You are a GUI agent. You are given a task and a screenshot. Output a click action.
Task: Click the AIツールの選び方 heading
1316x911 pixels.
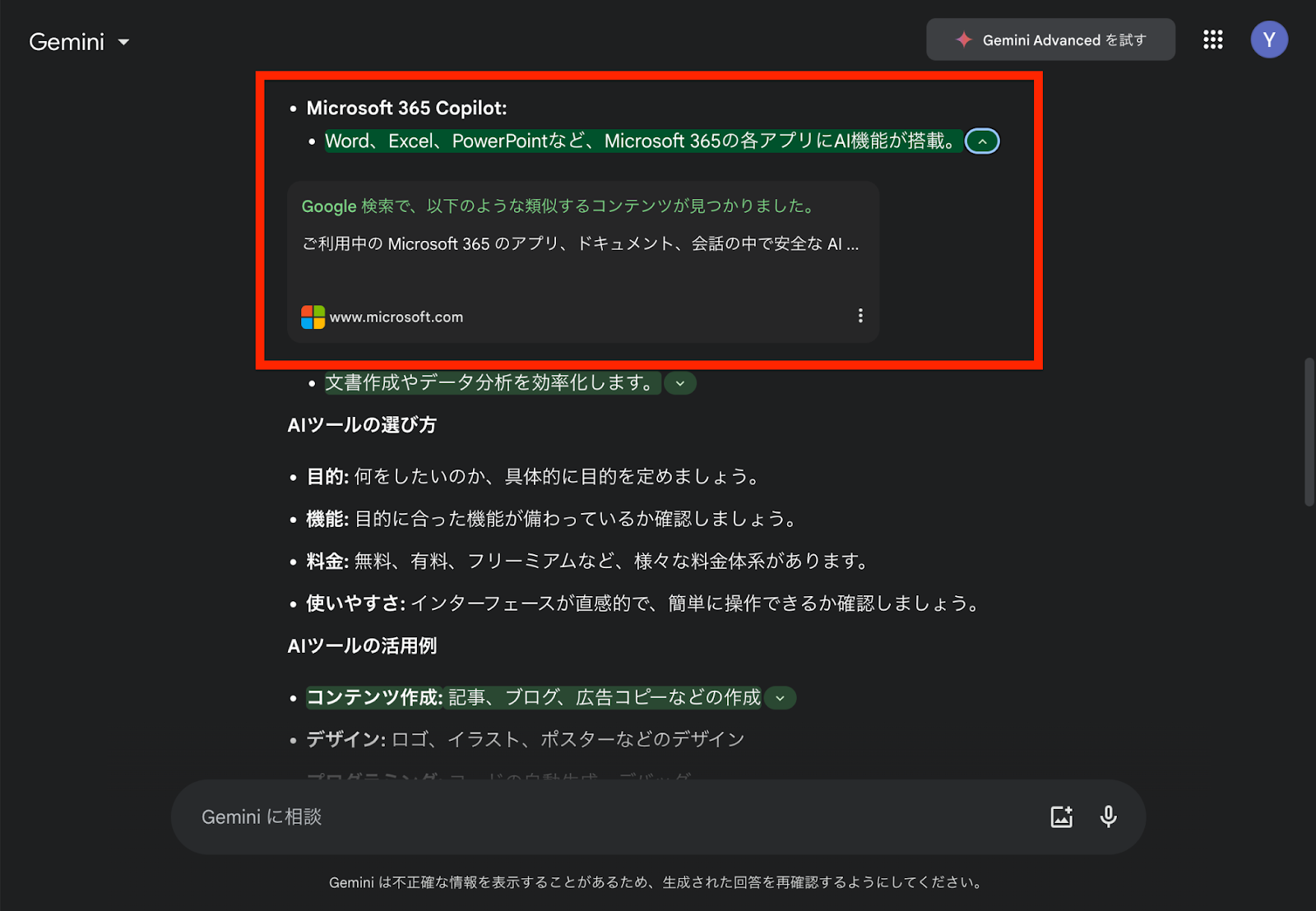tap(362, 425)
